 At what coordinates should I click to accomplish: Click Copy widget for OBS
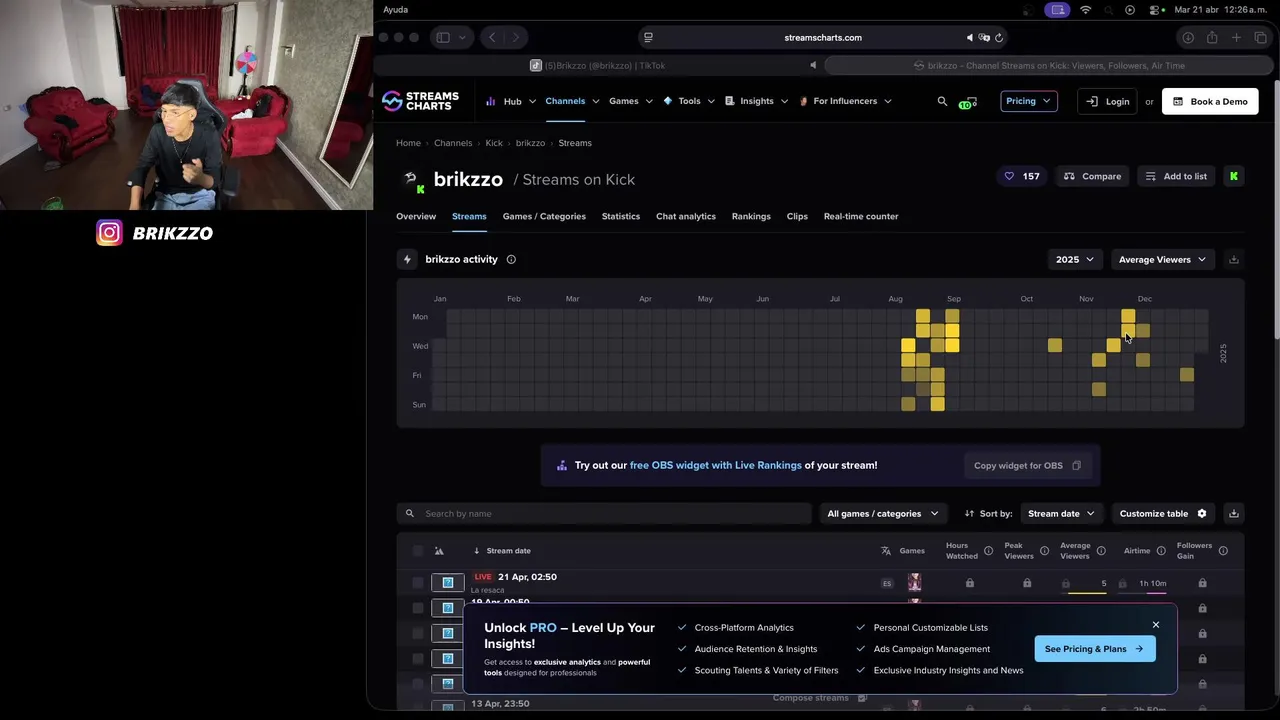(x=1027, y=465)
